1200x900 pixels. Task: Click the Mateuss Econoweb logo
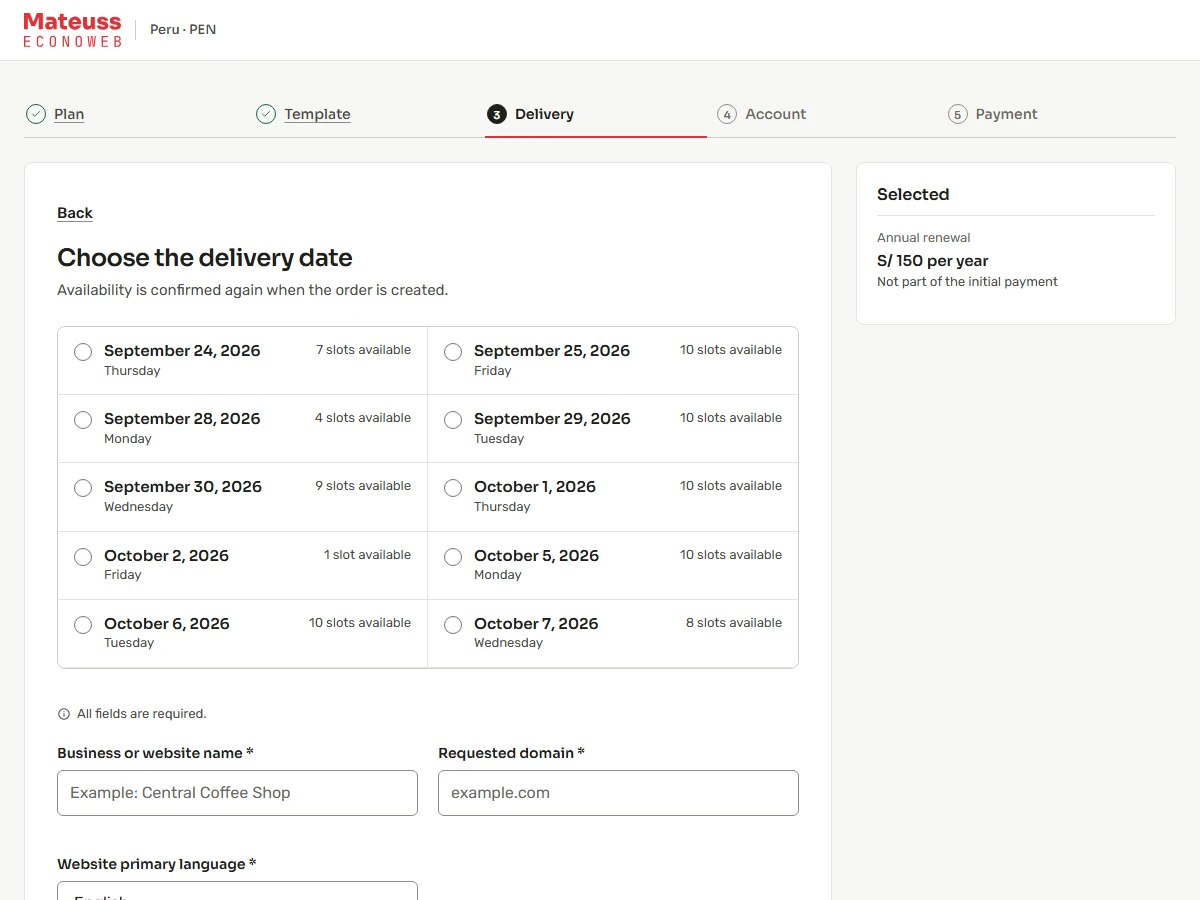point(72,30)
